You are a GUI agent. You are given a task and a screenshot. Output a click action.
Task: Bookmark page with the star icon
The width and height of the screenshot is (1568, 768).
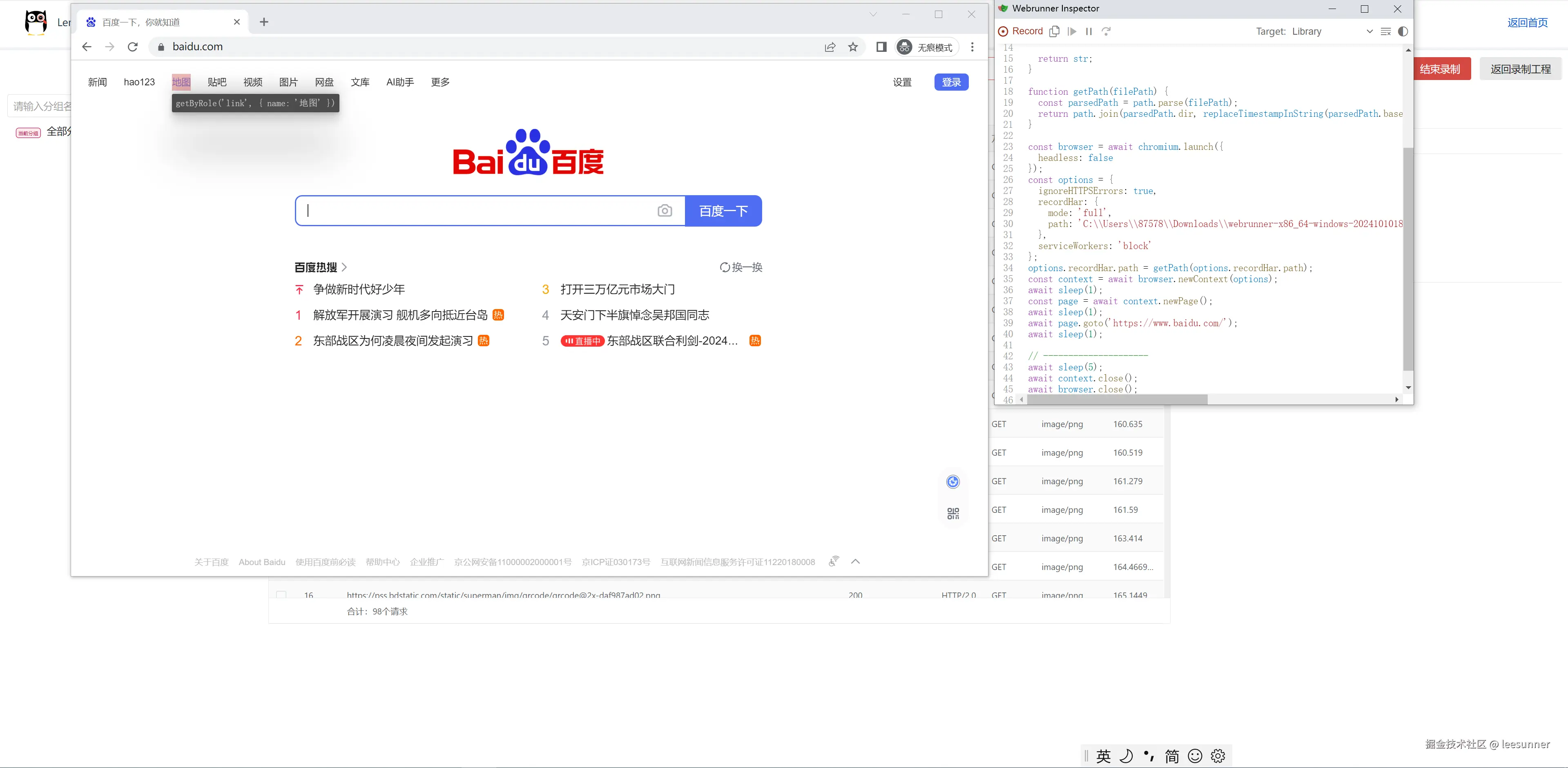pos(853,47)
